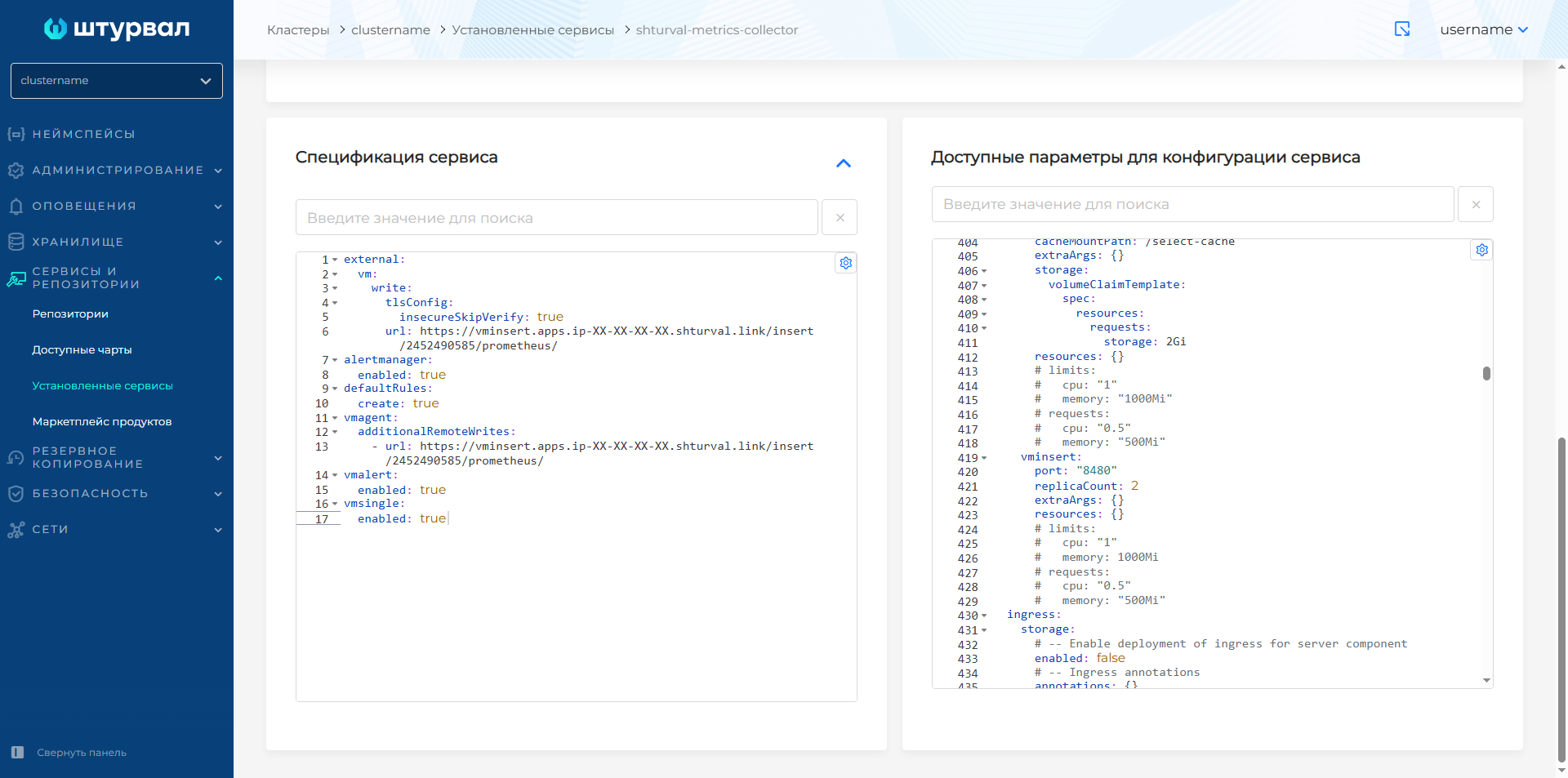Fold line 14 vmalert block
The height and width of the screenshot is (778, 1568).
(x=335, y=475)
